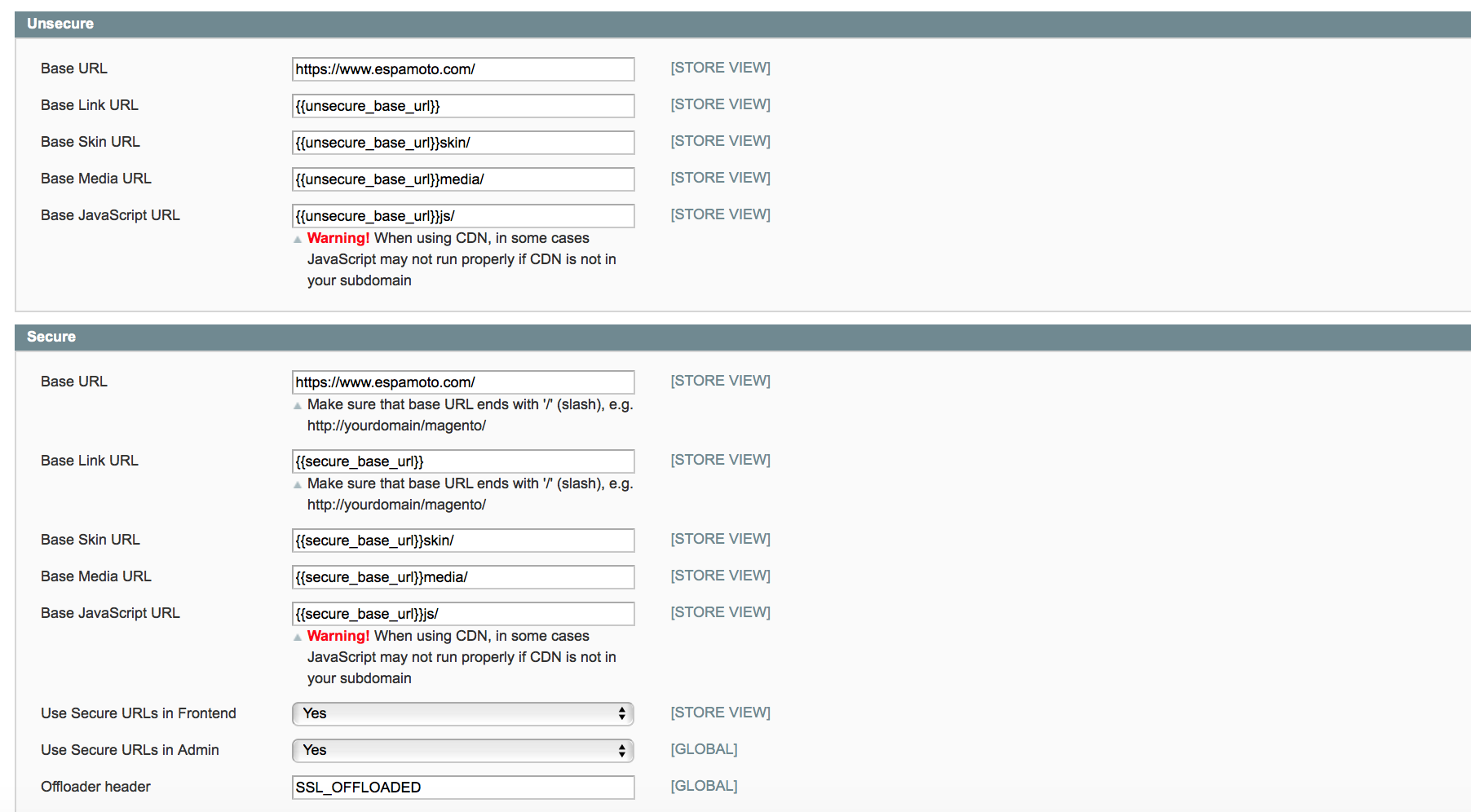
Task: Click the [STORE VIEW] label for secure Base Skin URL
Action: pyautogui.click(x=720, y=539)
